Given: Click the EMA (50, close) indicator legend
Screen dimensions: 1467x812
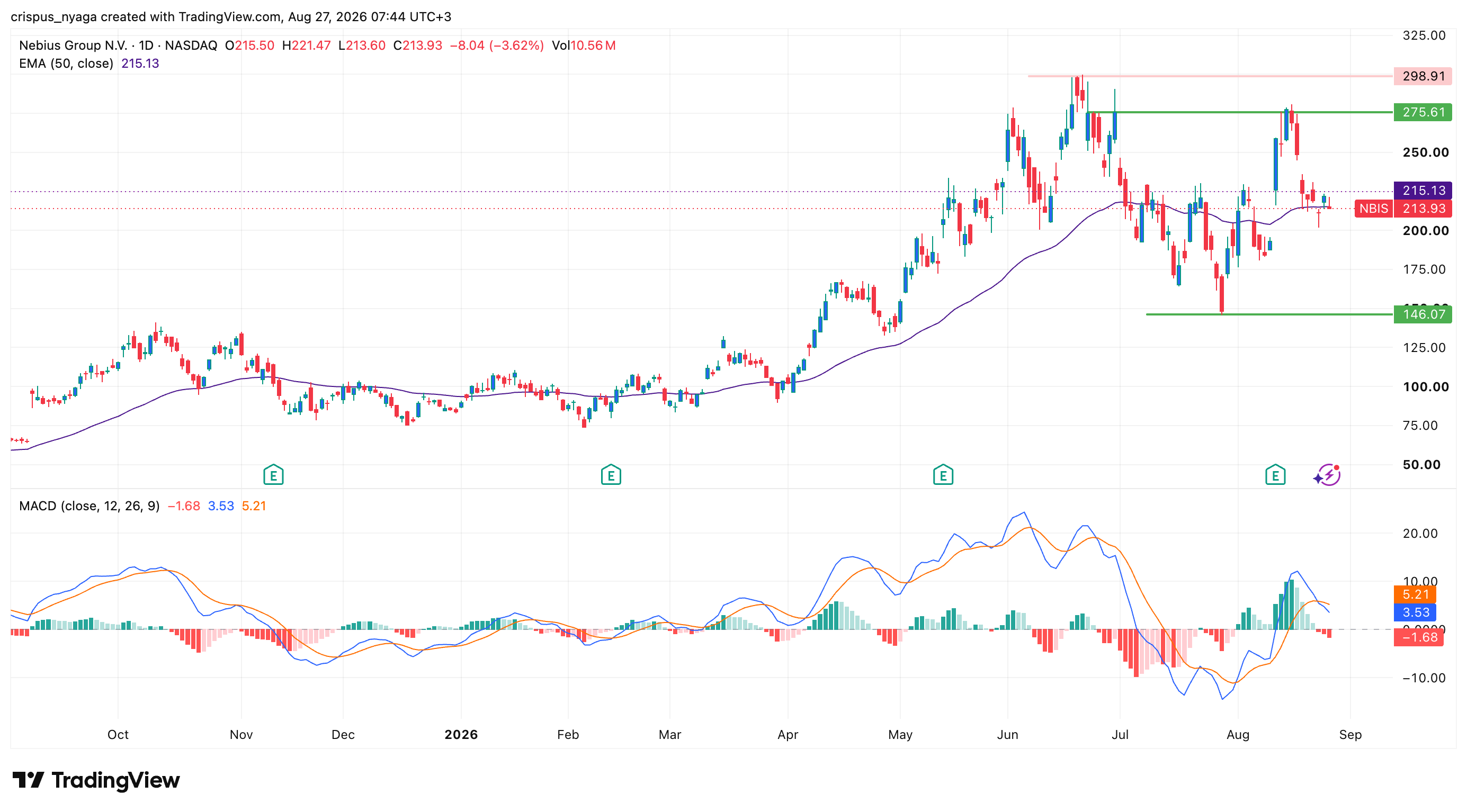Looking at the screenshot, I should tap(66, 64).
